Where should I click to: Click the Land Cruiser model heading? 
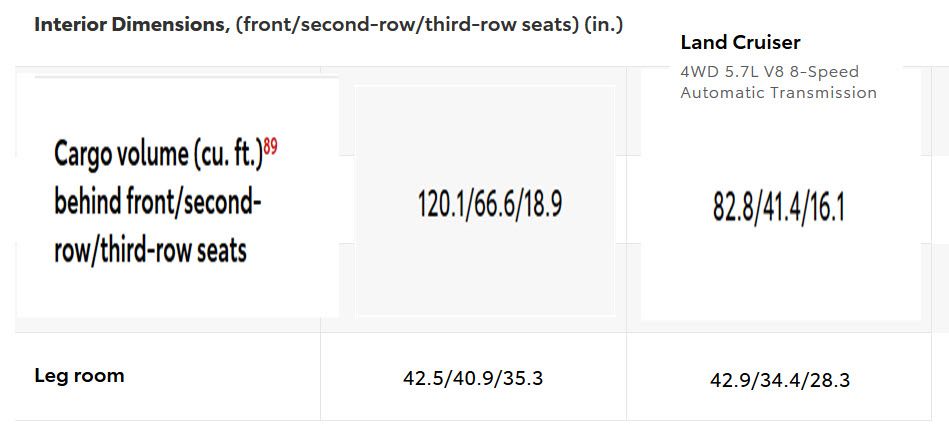click(x=740, y=42)
